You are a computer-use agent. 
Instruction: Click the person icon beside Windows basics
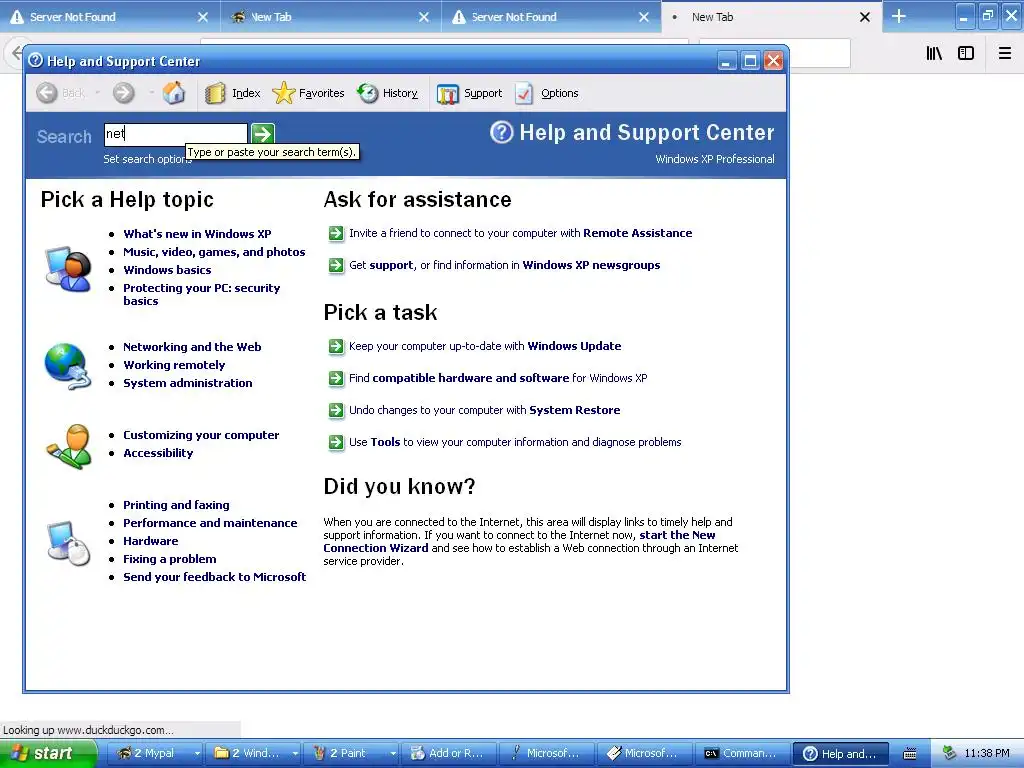pos(68,269)
